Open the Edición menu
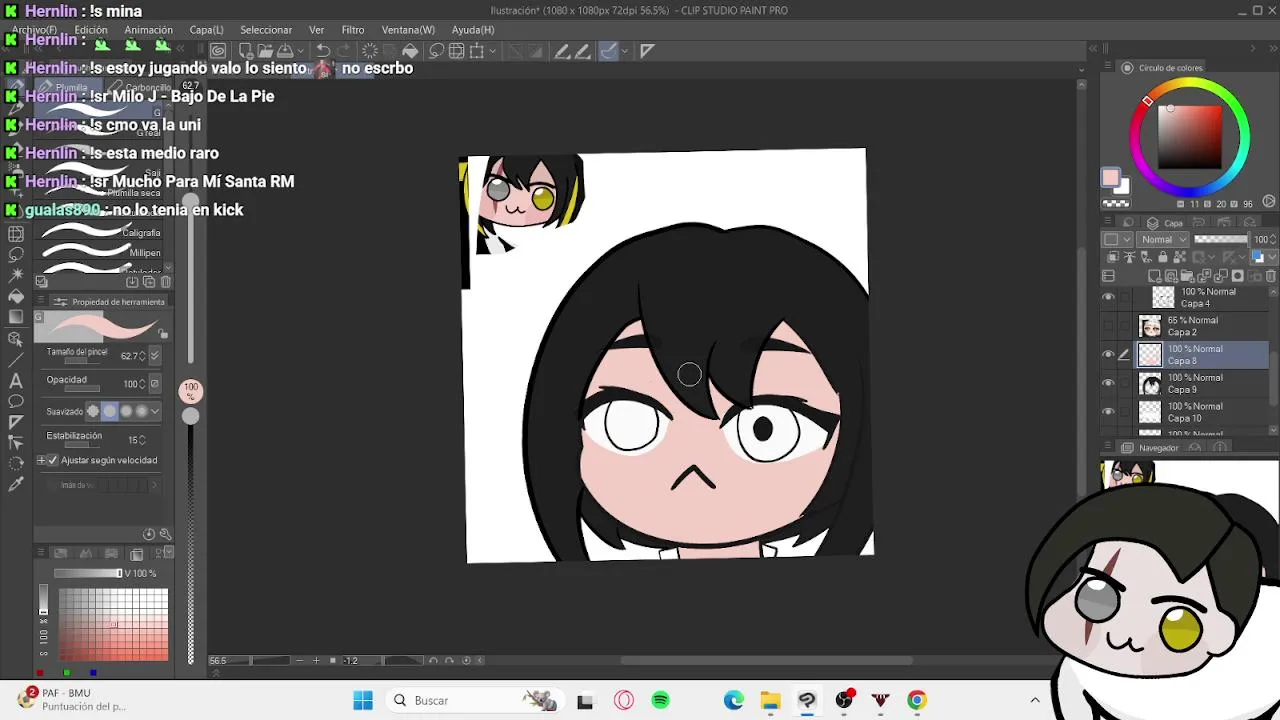The height and width of the screenshot is (720, 1280). [x=91, y=30]
